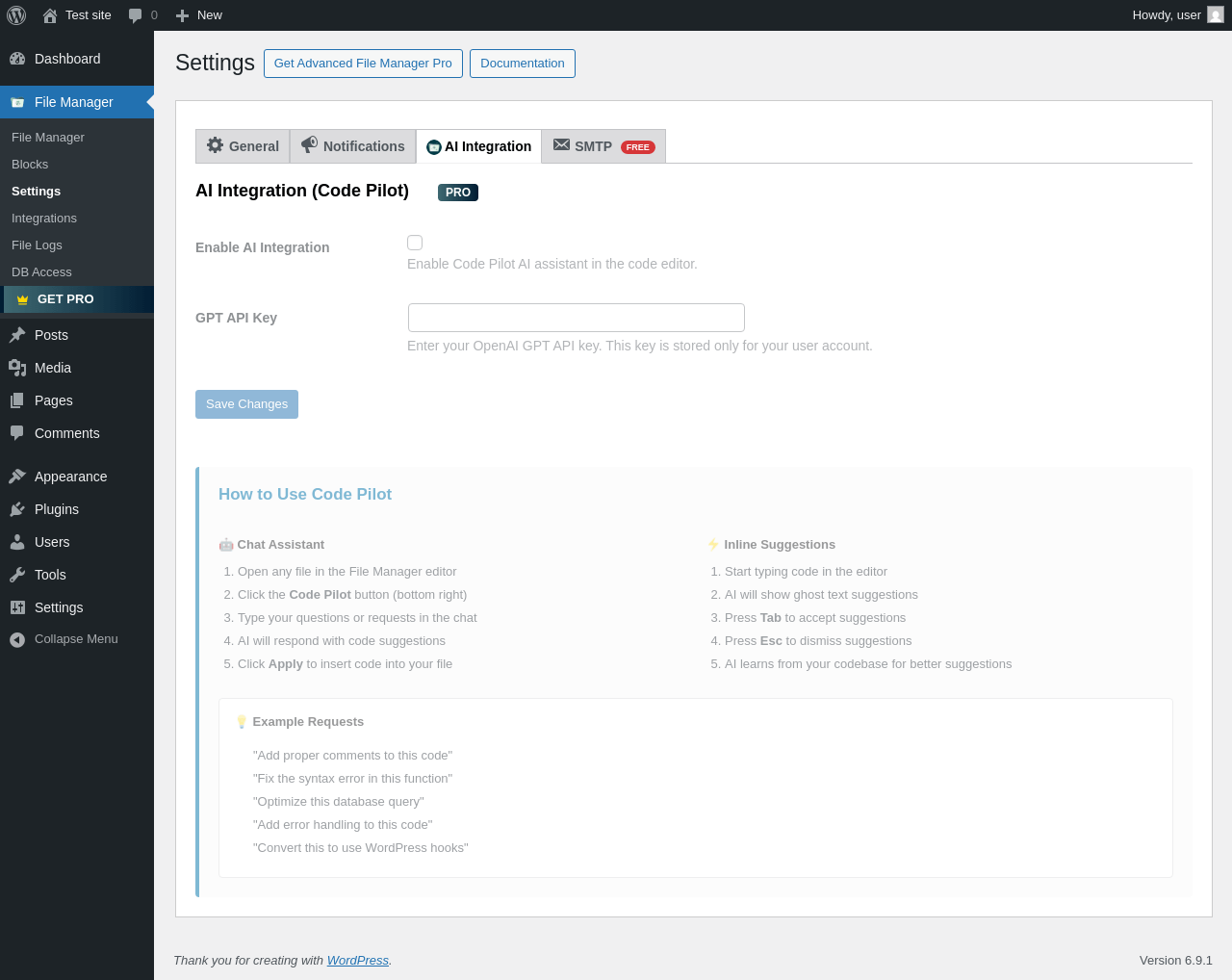Click Get Advanced File Manager Pro button

click(x=363, y=64)
